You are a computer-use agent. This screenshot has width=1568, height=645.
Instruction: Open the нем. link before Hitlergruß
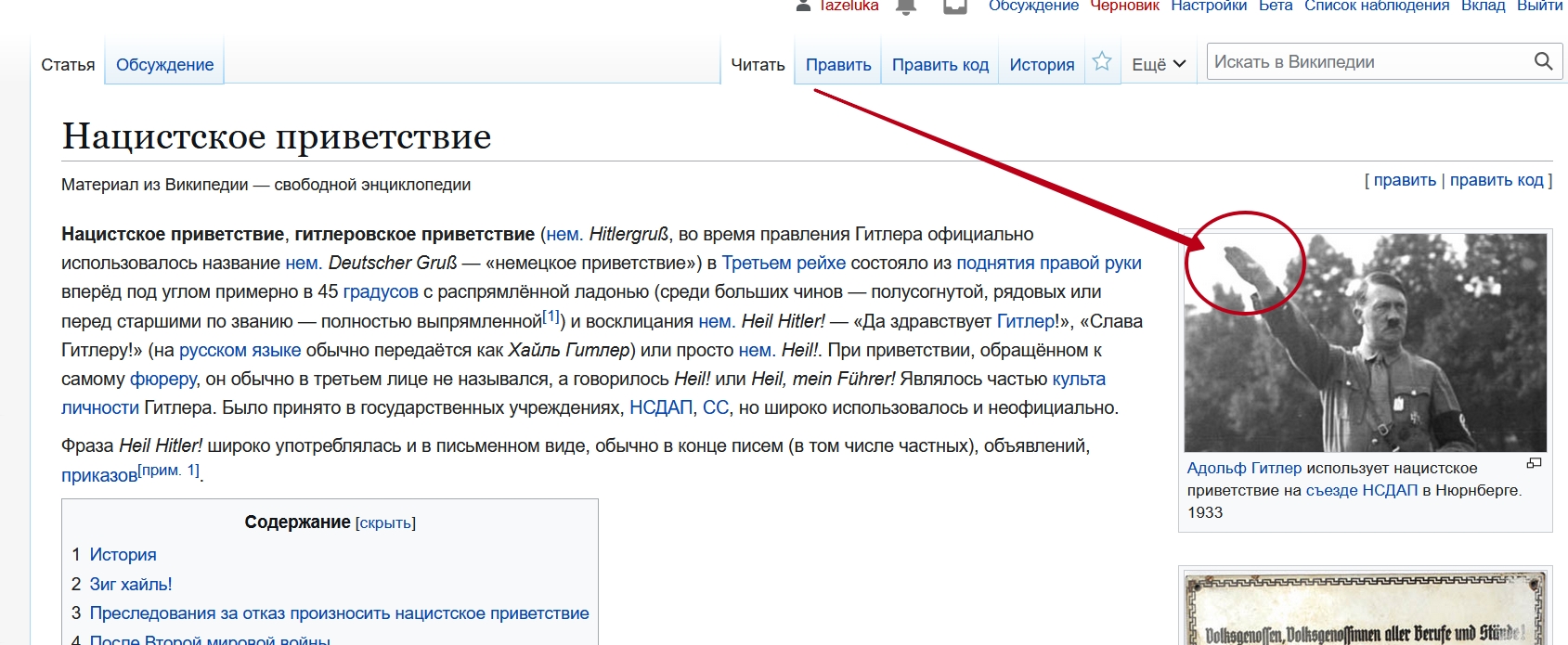coord(563,234)
